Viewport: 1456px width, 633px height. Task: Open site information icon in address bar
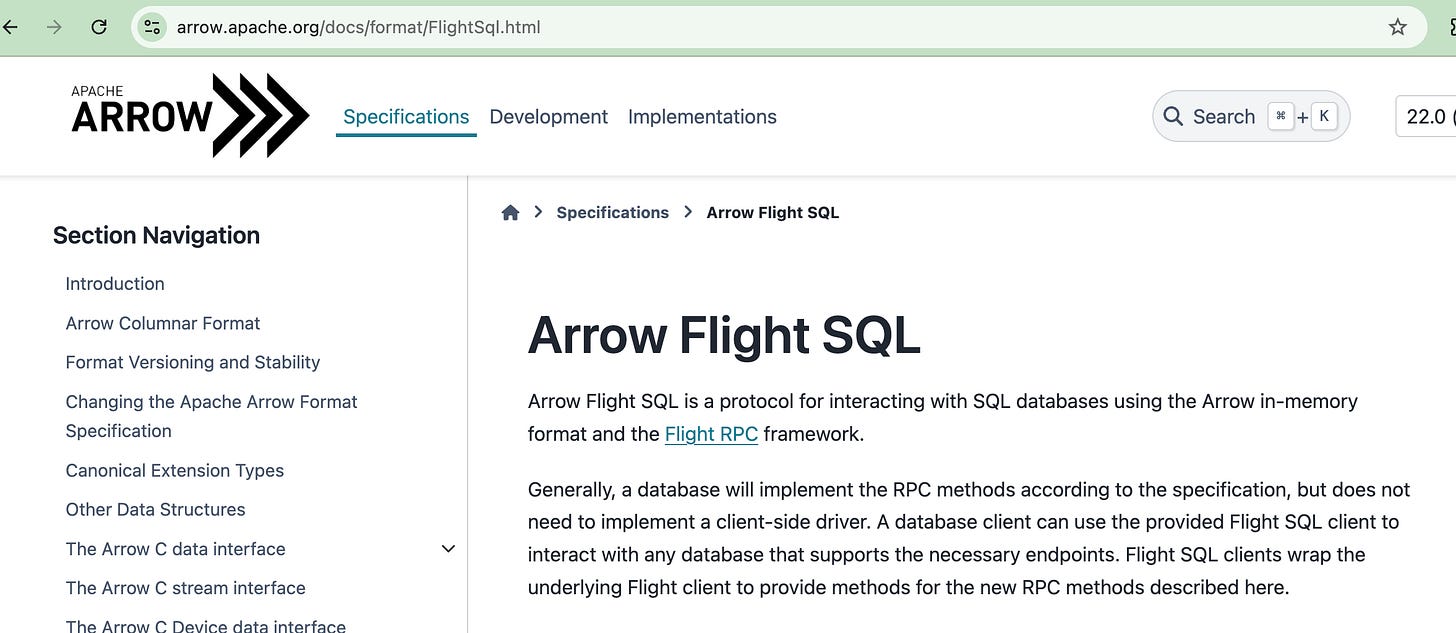(151, 27)
